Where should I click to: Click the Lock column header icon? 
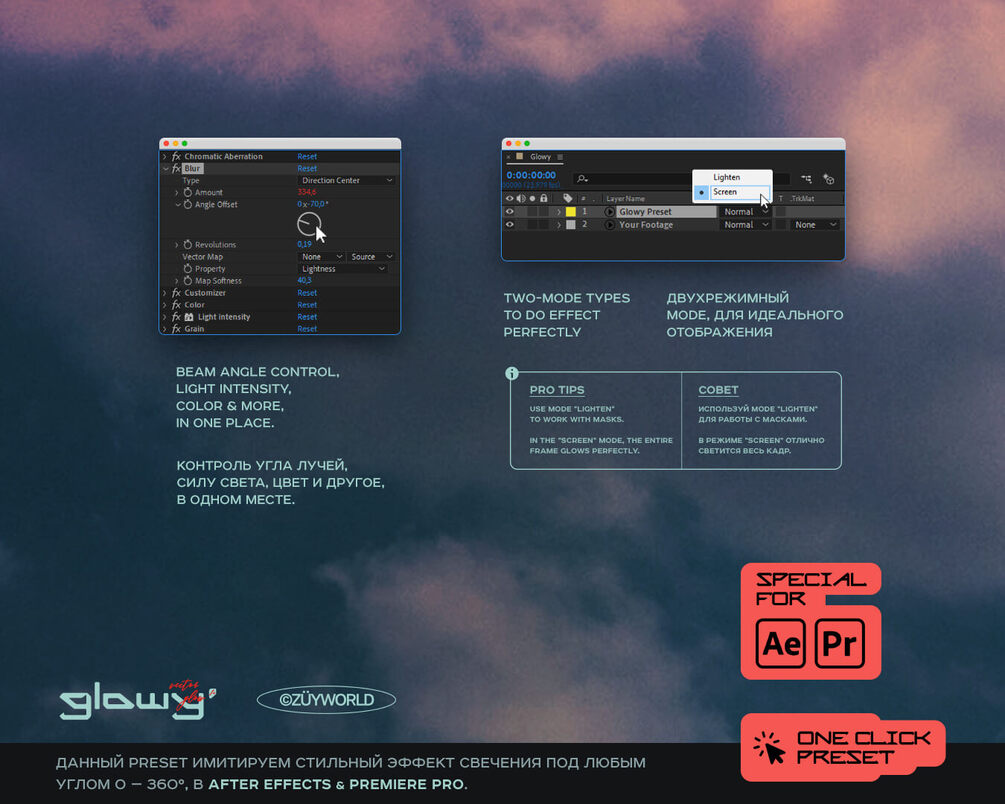coord(544,198)
